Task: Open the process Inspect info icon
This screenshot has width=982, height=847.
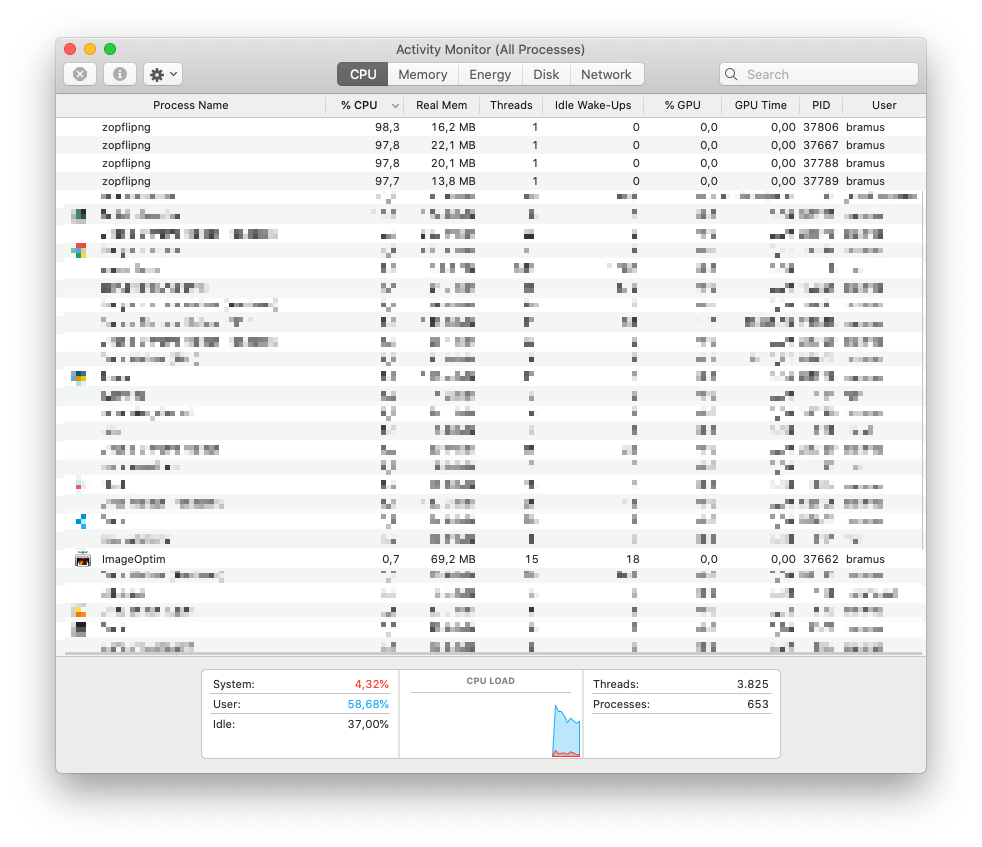Action: [x=120, y=75]
